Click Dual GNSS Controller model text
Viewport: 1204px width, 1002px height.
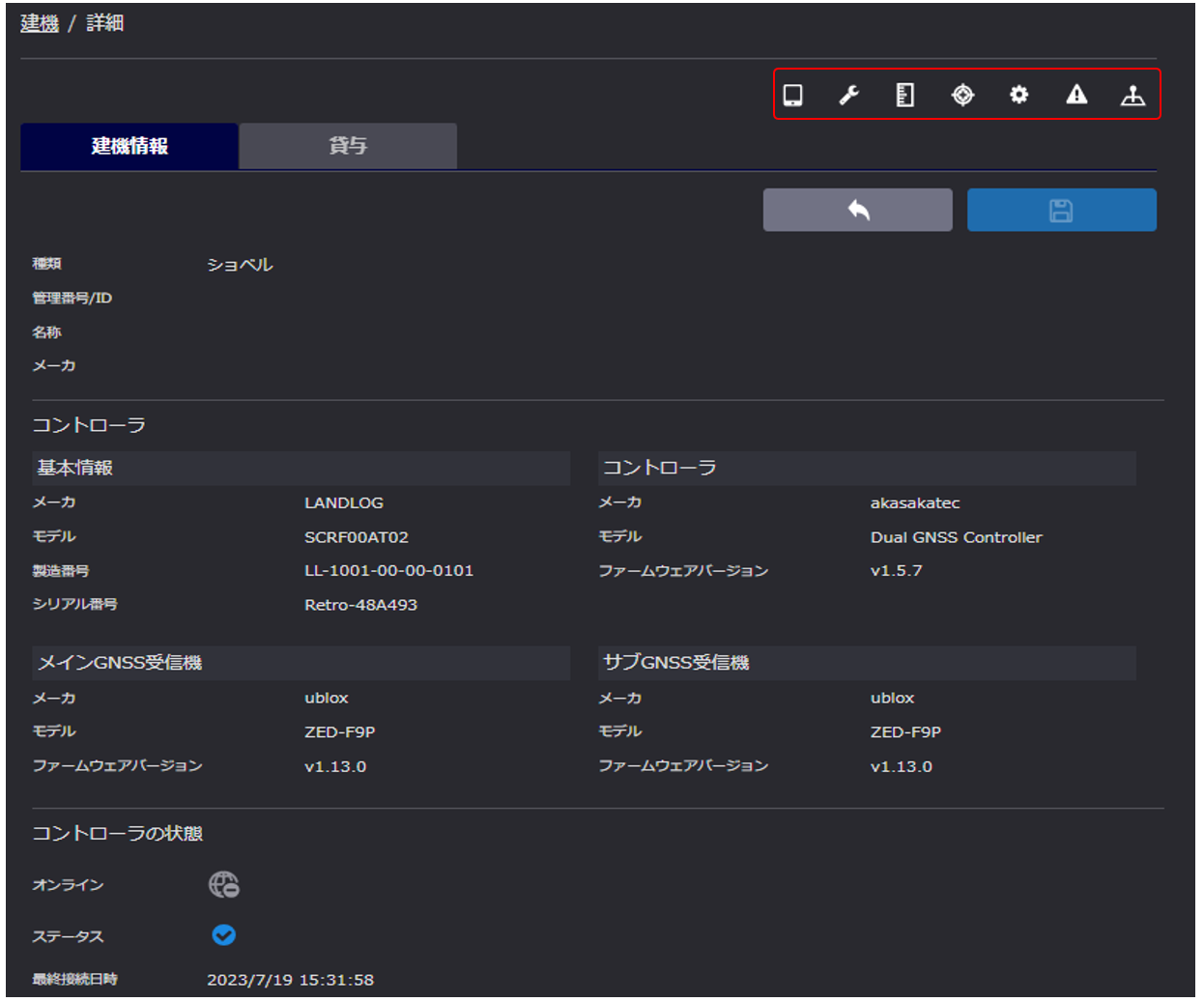click(957, 537)
